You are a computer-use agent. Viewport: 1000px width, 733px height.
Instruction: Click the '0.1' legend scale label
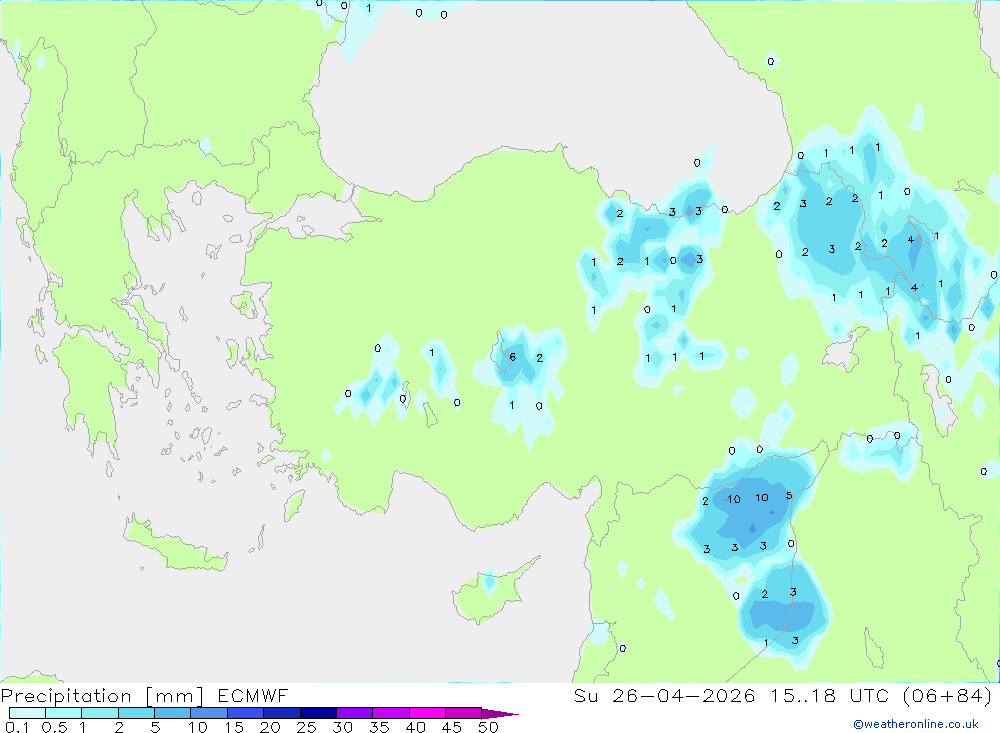click(17, 727)
